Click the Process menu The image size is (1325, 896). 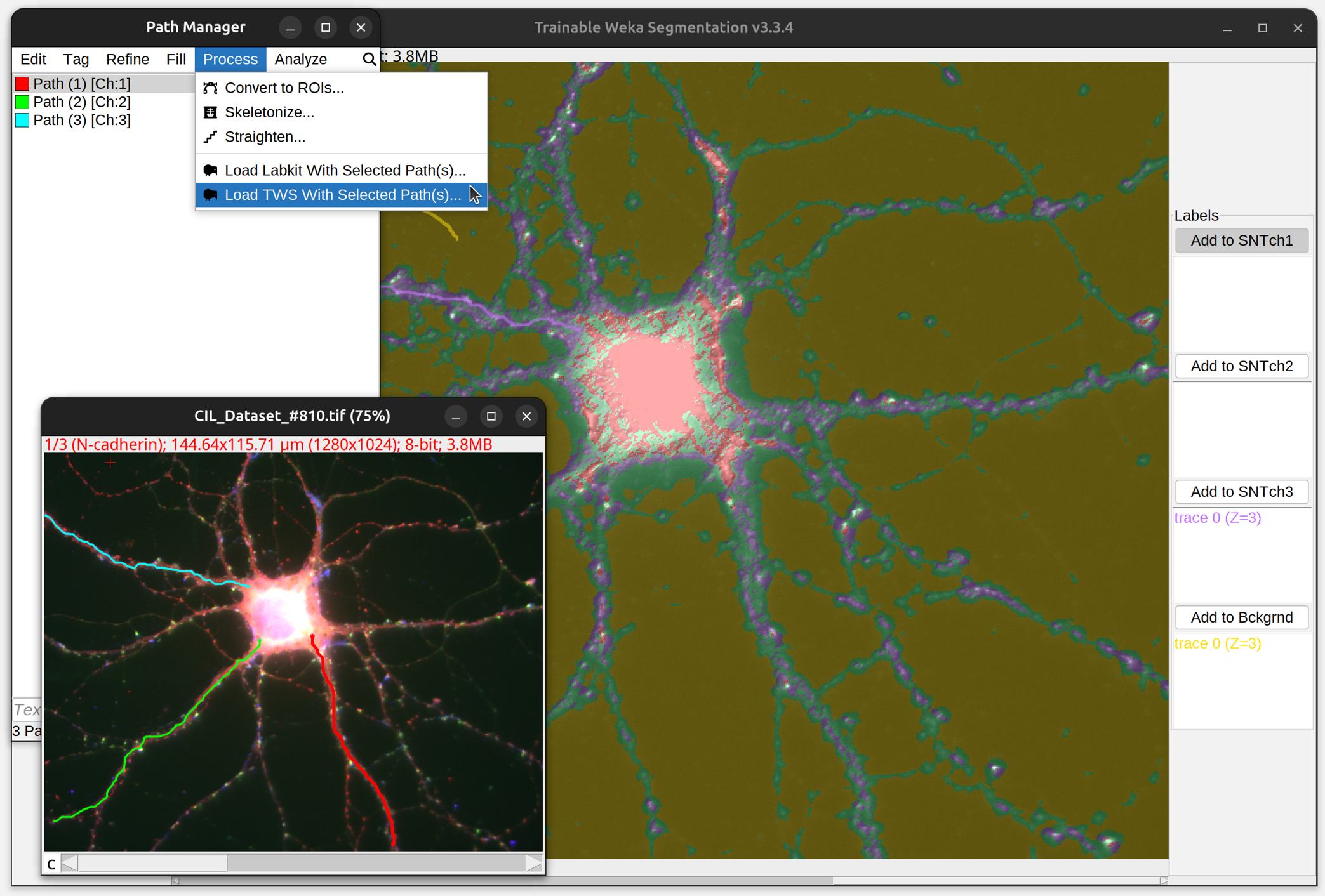click(x=230, y=59)
